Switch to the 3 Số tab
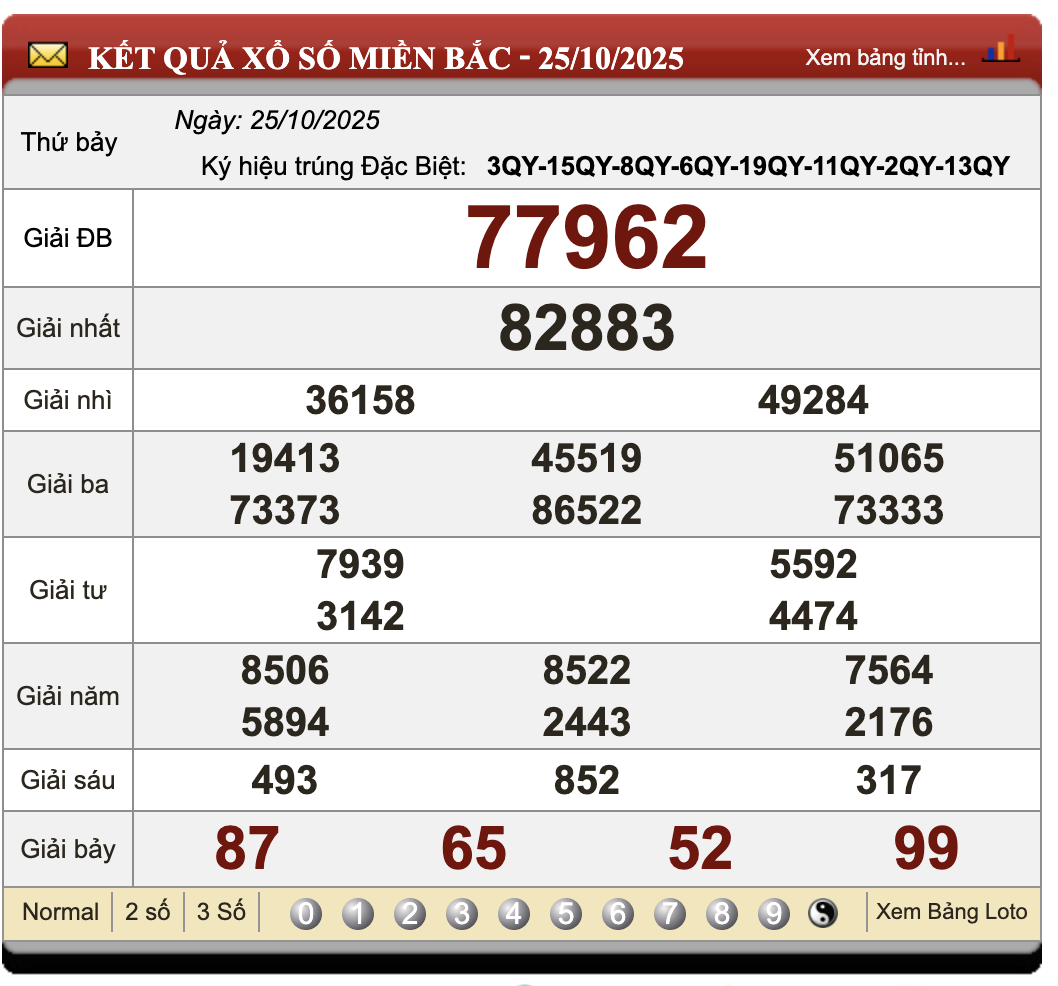The width and height of the screenshot is (1058, 986). coord(221,912)
